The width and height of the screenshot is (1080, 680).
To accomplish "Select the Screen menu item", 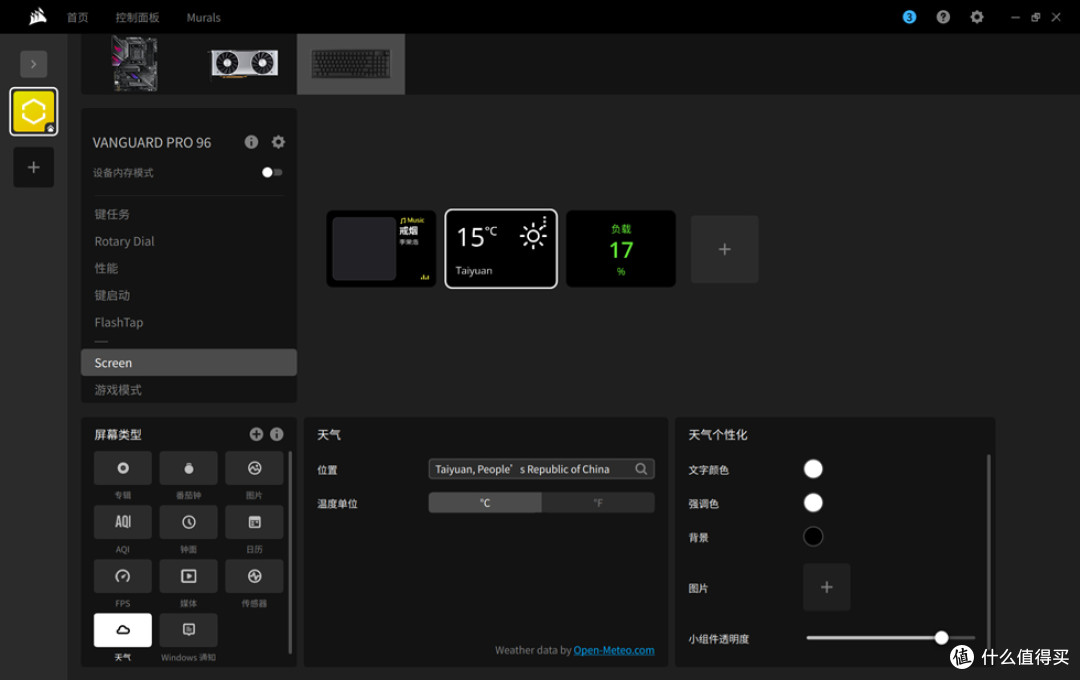I will (x=189, y=362).
